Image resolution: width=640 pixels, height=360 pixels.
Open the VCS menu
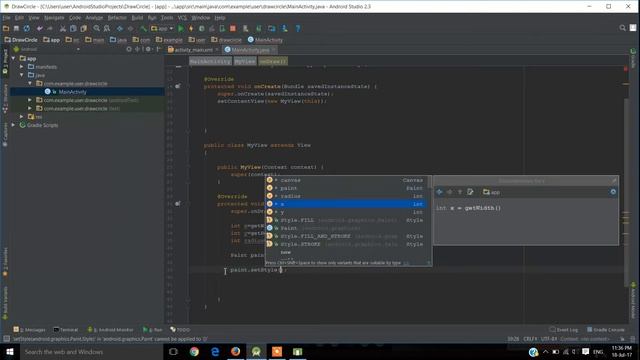click(182, 18)
